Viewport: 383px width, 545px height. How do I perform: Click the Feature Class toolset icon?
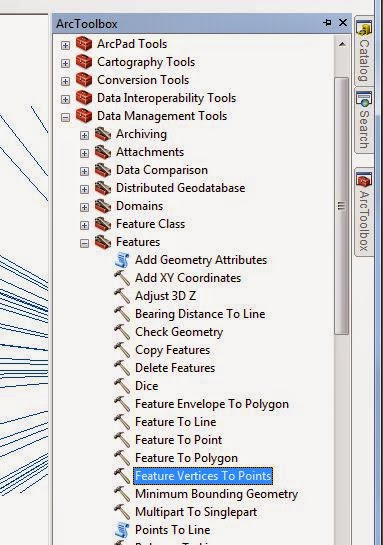(103, 224)
